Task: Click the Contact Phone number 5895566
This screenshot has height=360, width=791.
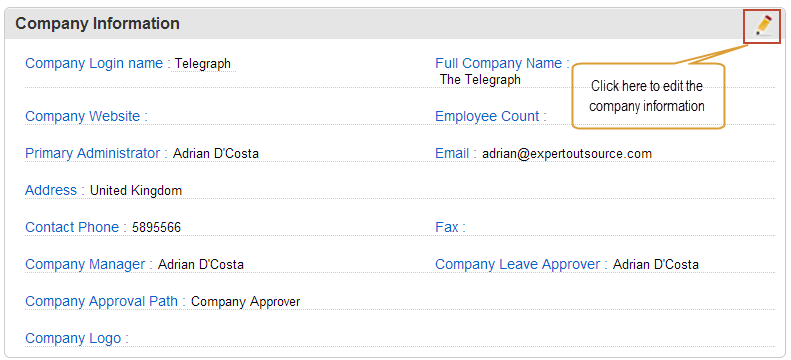Action: pyautogui.click(x=156, y=227)
